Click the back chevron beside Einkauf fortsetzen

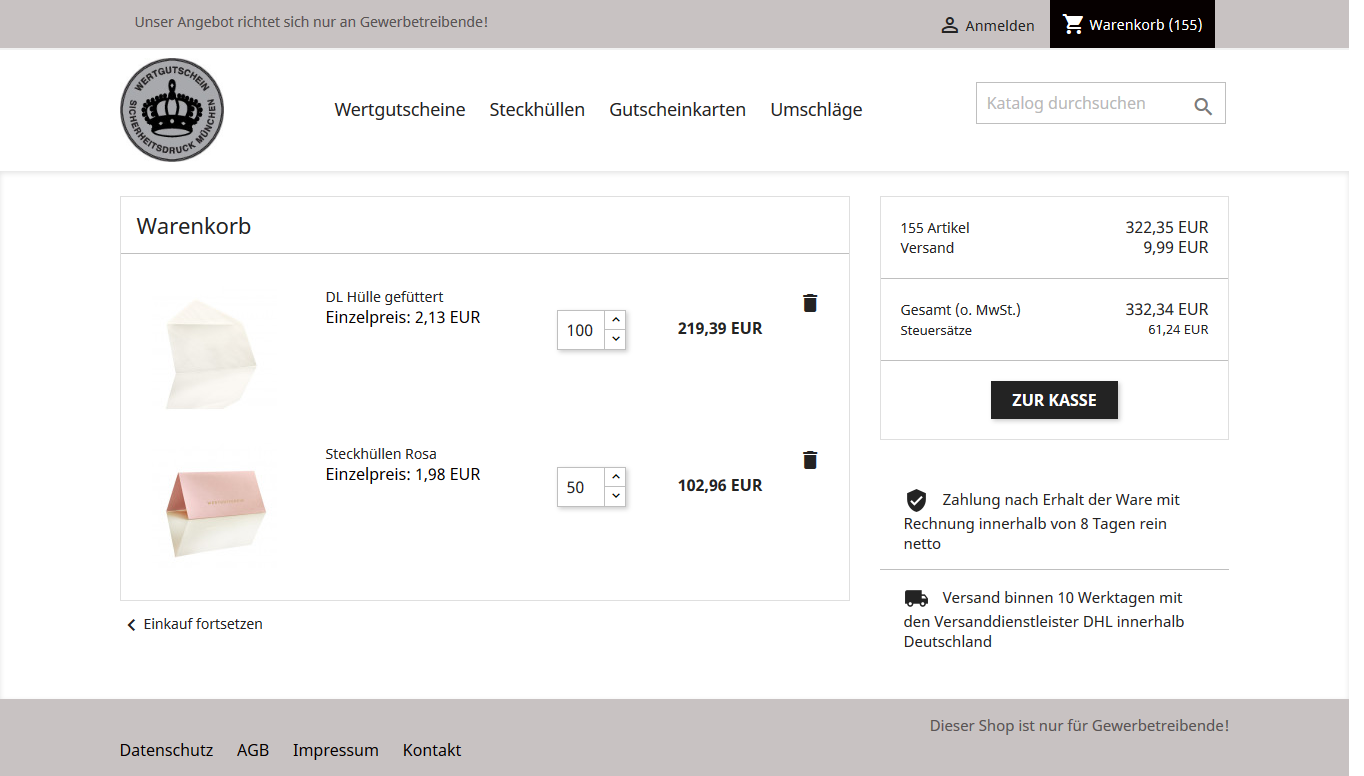point(131,625)
